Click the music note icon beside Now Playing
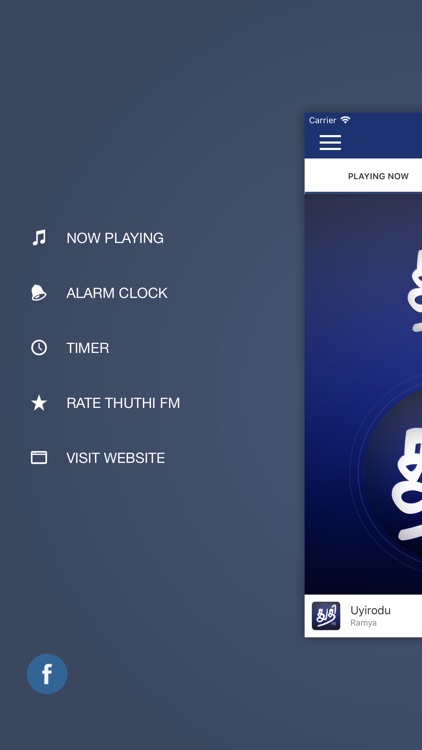The image size is (422, 750). click(39, 238)
